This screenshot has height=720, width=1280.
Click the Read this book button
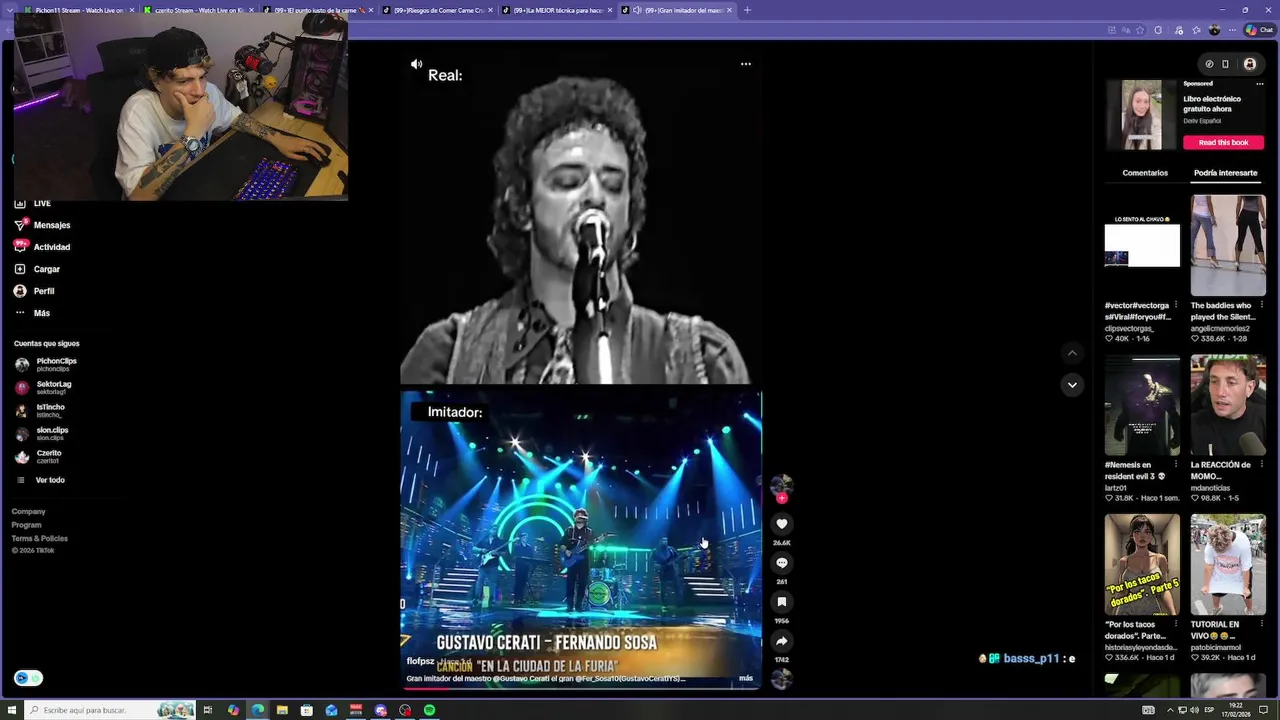(1223, 143)
